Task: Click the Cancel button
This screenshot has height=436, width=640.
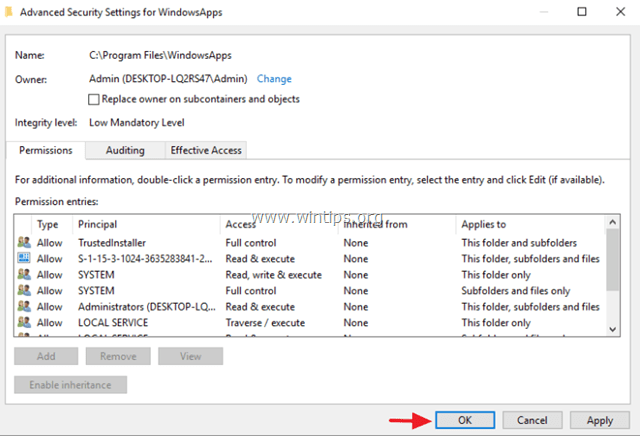Action: pos(532,420)
